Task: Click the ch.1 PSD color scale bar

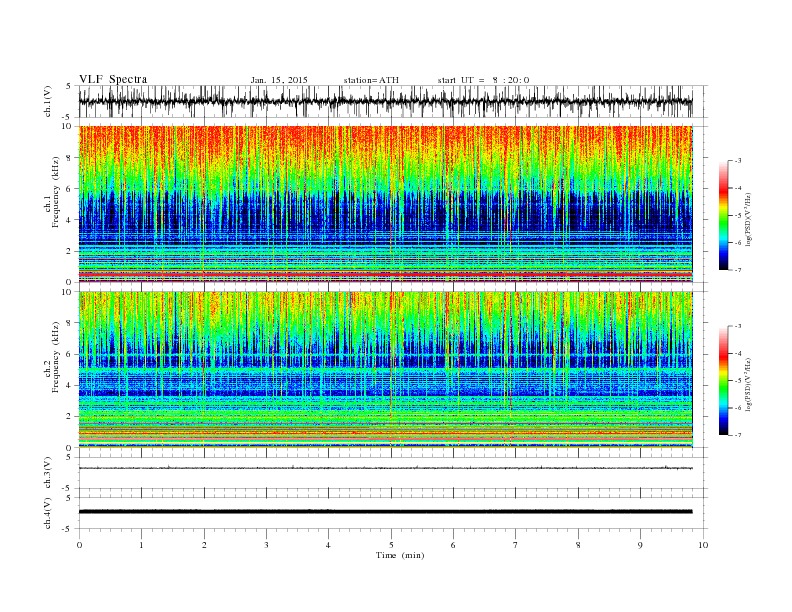Action: pyautogui.click(x=724, y=216)
